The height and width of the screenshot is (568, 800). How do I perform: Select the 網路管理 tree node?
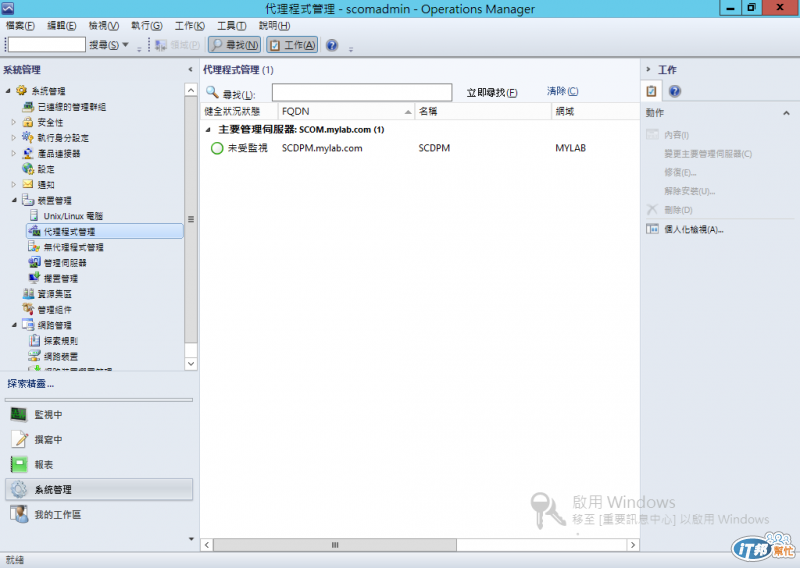pos(54,325)
